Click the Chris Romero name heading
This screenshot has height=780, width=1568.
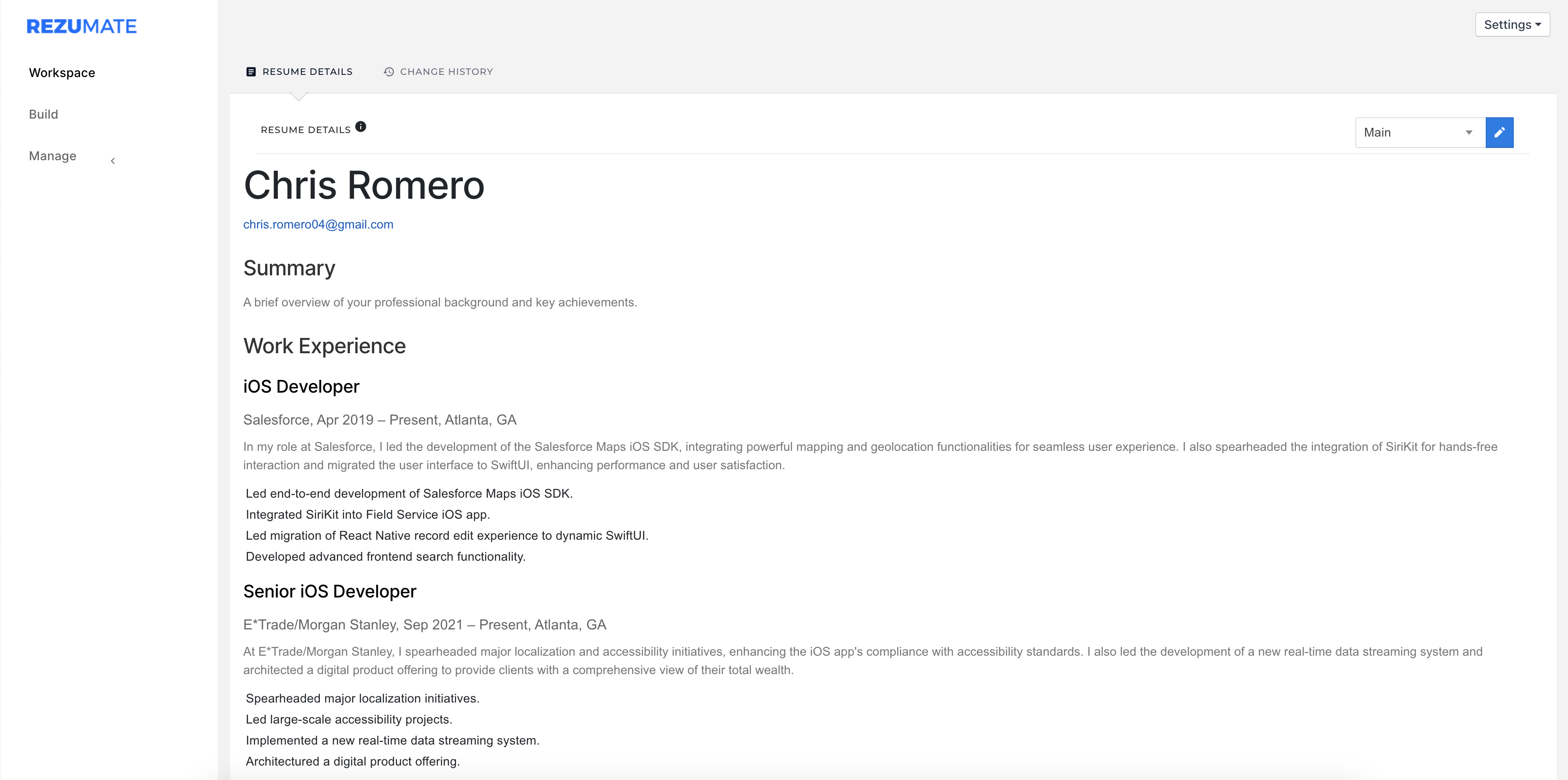pos(364,185)
